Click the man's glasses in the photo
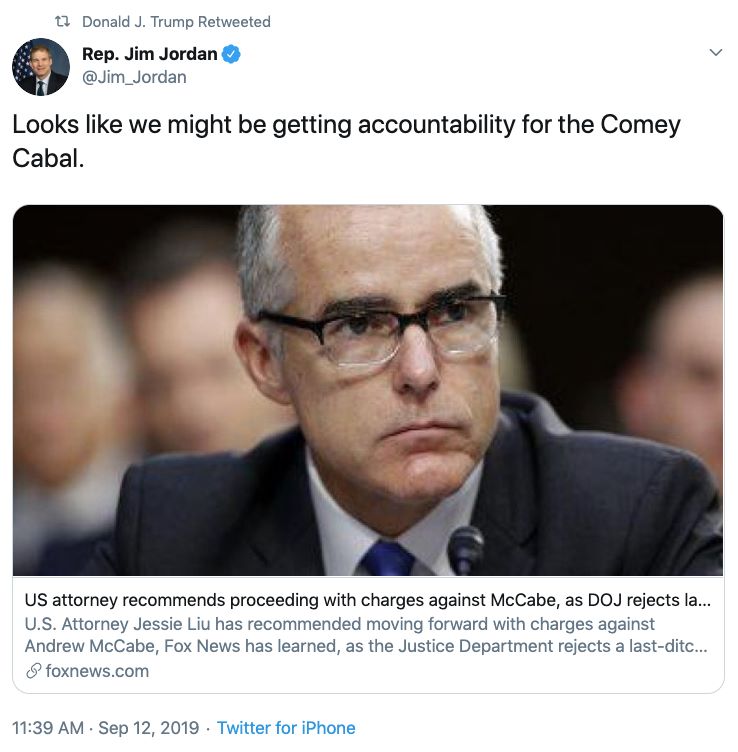The width and height of the screenshot is (738, 752). tap(380, 333)
